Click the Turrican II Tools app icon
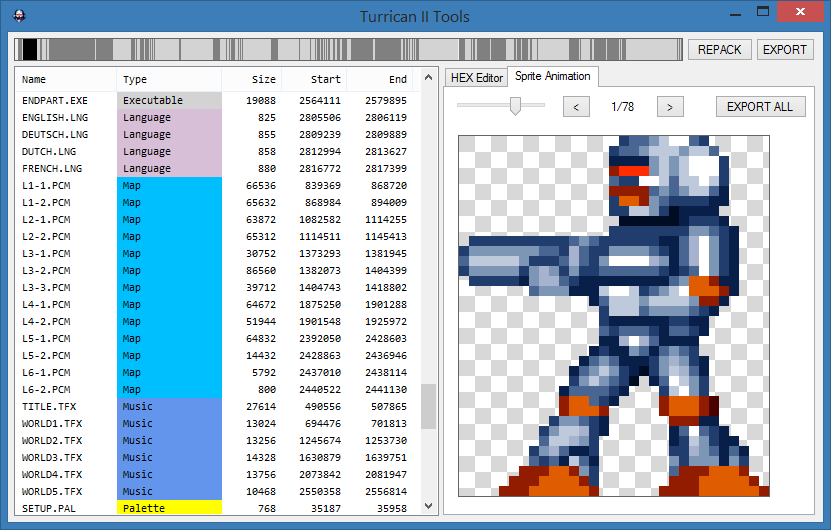 (x=19, y=16)
